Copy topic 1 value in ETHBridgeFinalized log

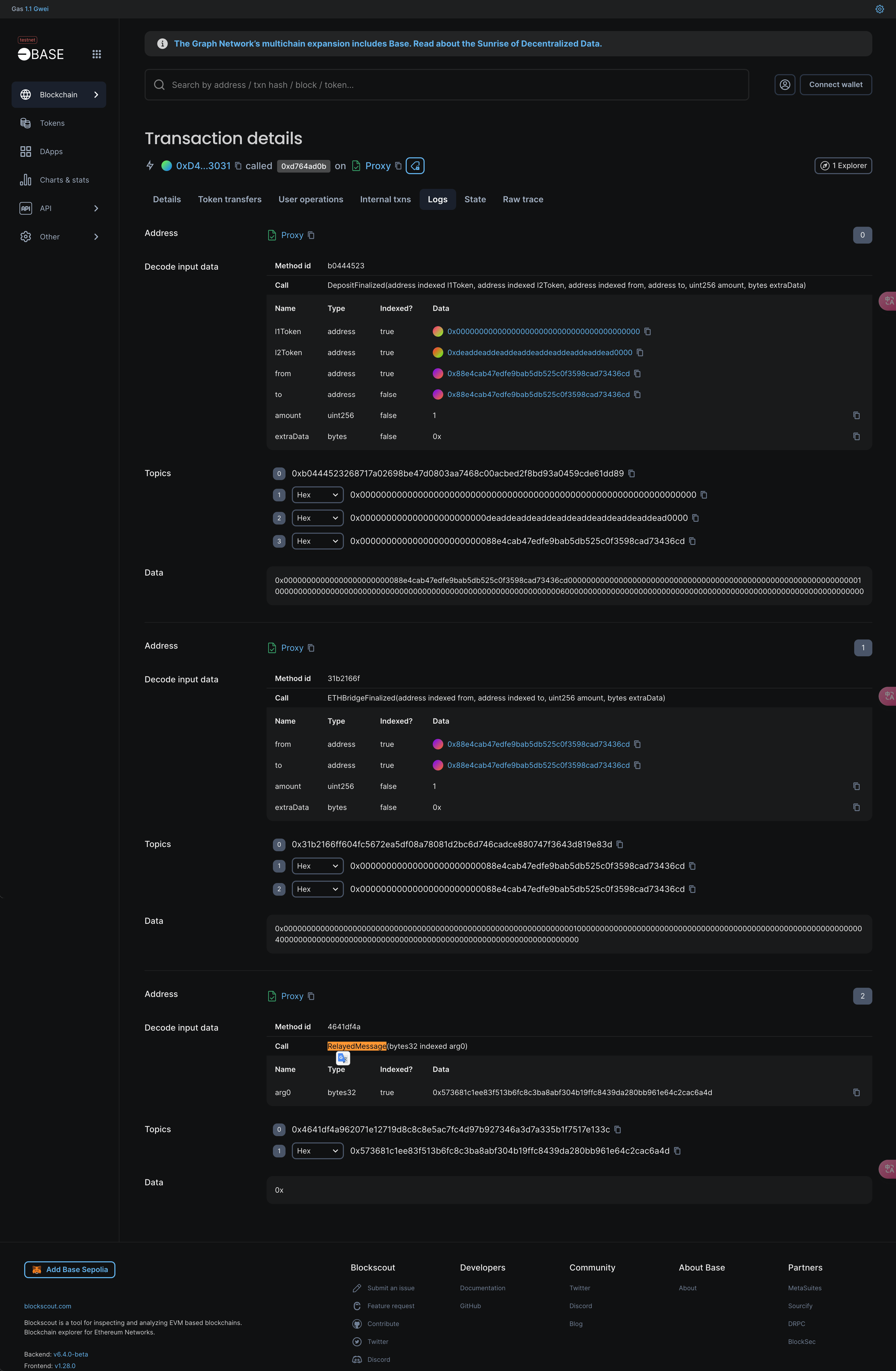[x=693, y=866]
